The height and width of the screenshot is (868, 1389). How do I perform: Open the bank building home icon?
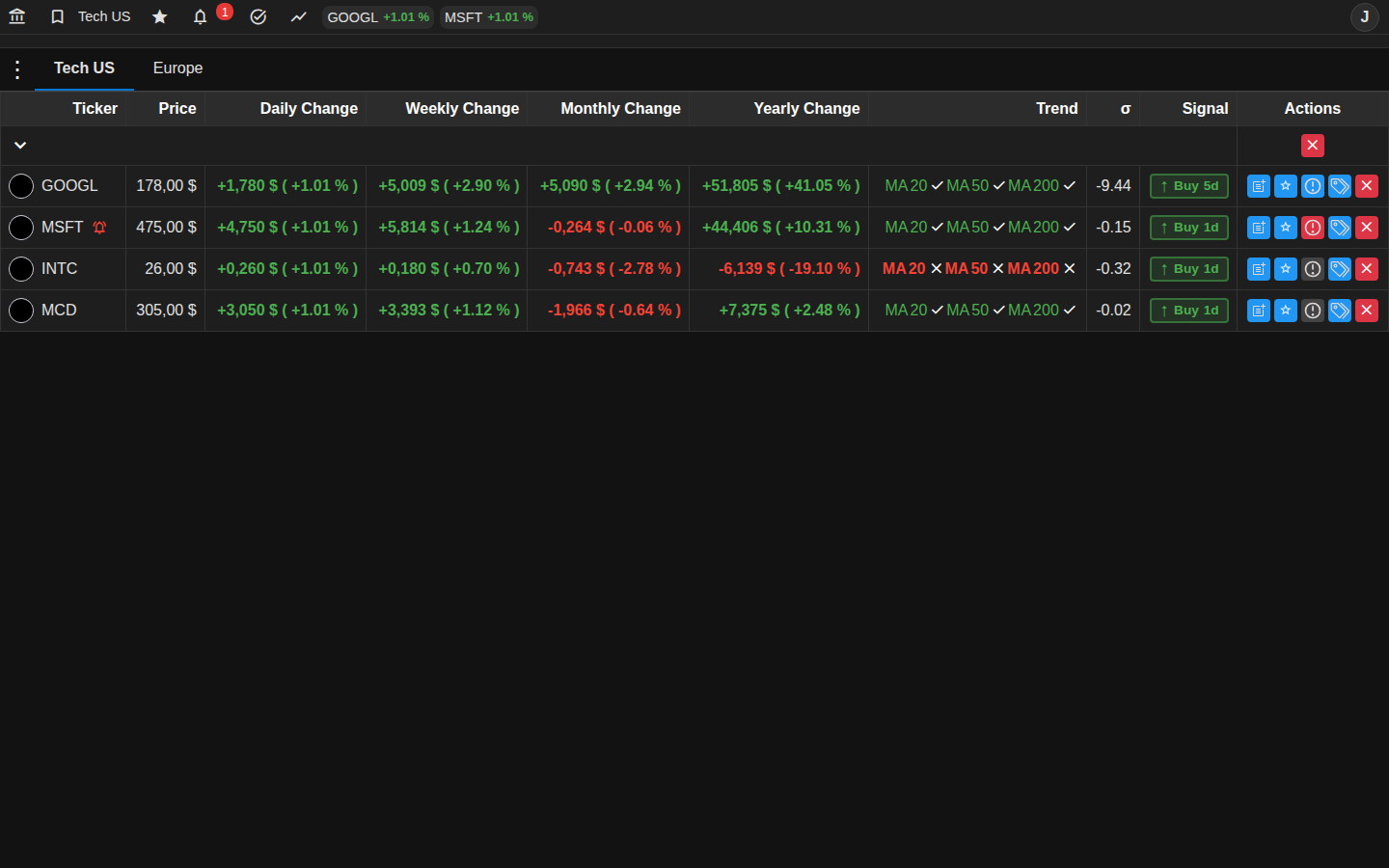pos(17,16)
